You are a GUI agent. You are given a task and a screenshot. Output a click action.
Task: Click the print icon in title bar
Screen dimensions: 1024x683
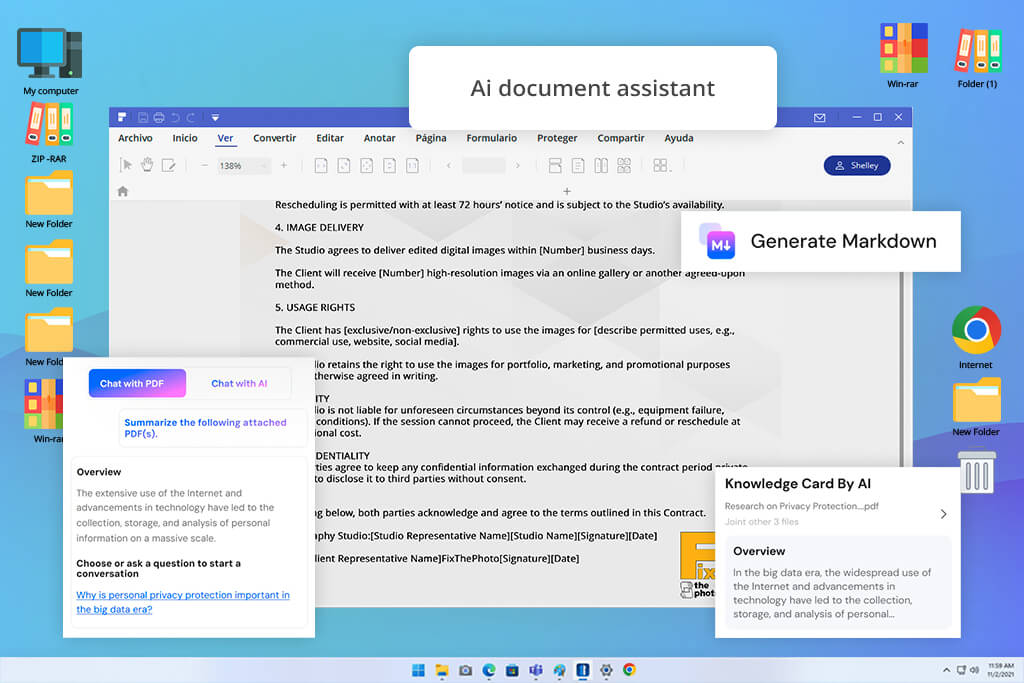(x=159, y=118)
